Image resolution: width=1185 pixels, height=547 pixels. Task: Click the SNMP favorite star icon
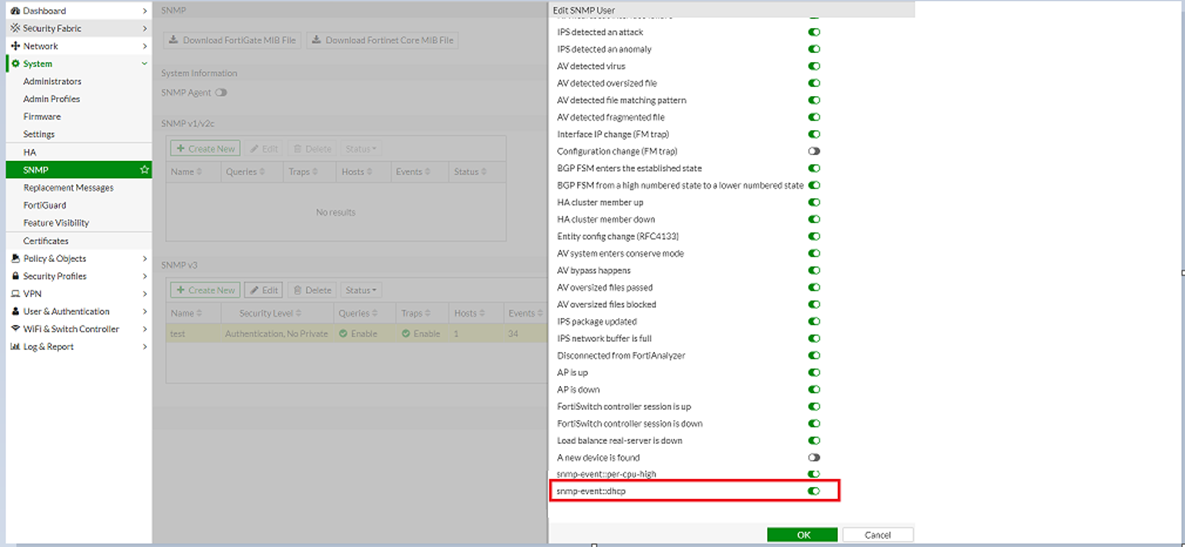click(x=144, y=170)
